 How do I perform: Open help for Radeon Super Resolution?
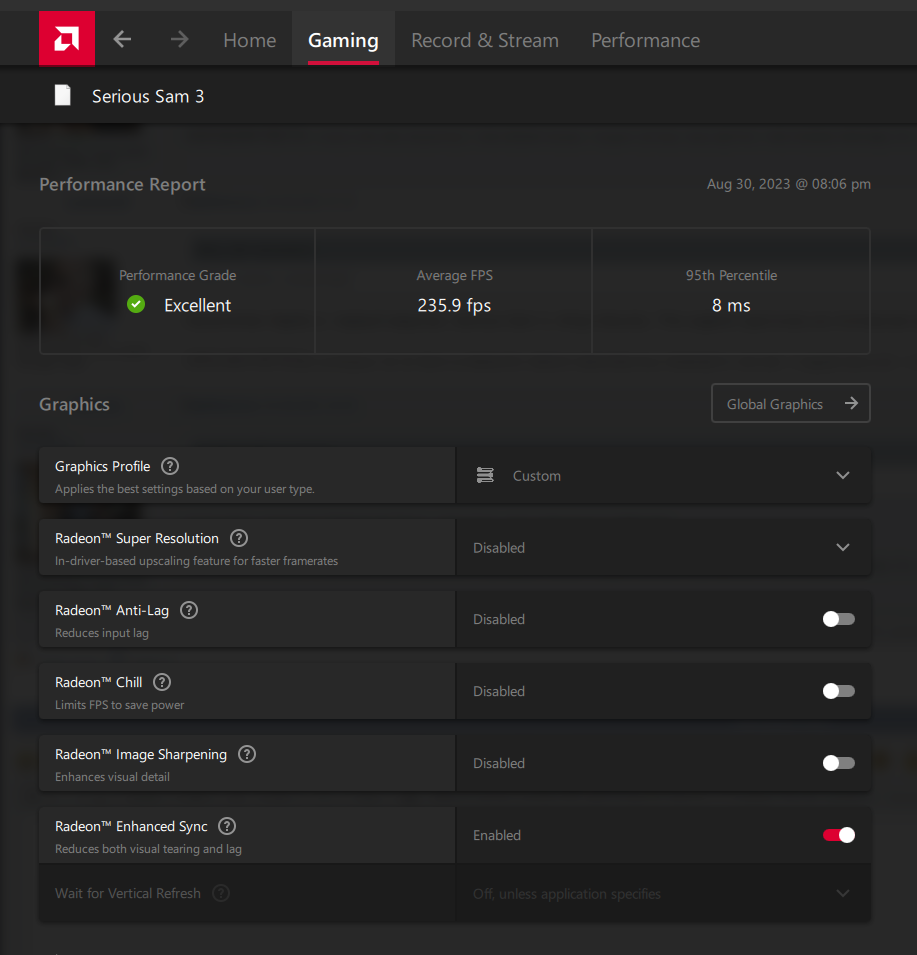pyautogui.click(x=239, y=538)
